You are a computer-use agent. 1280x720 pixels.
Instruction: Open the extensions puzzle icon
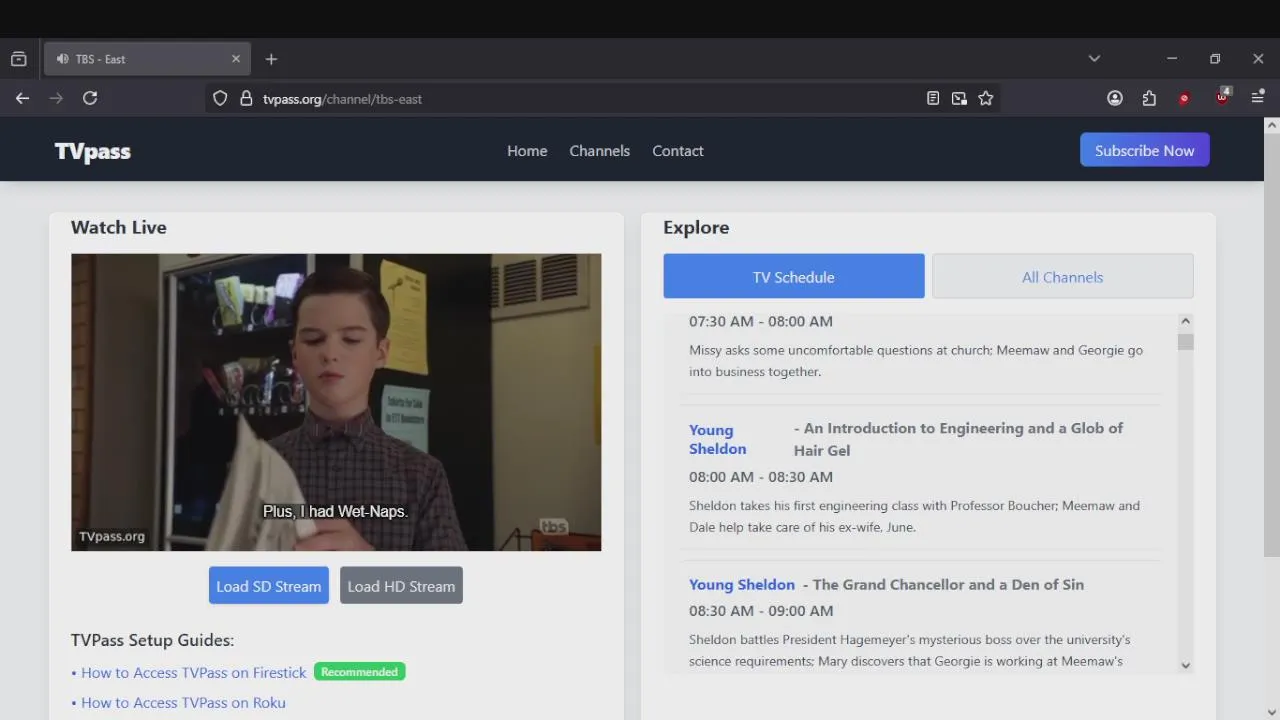[1149, 98]
